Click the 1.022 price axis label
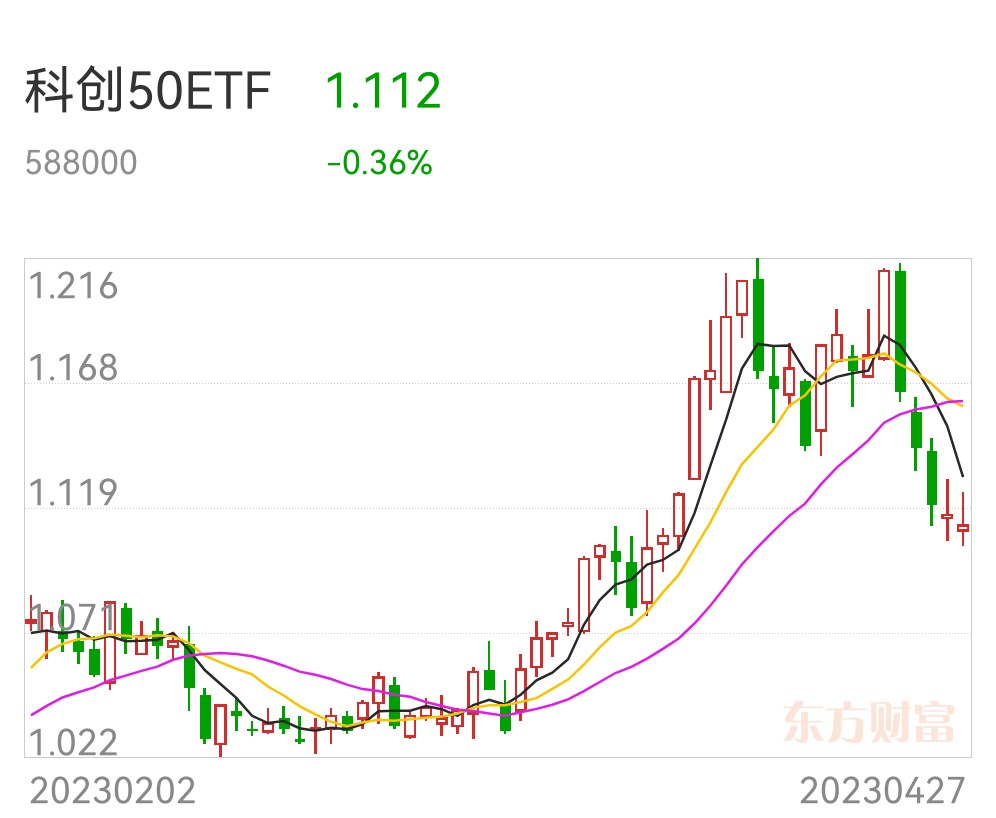 coord(74,742)
